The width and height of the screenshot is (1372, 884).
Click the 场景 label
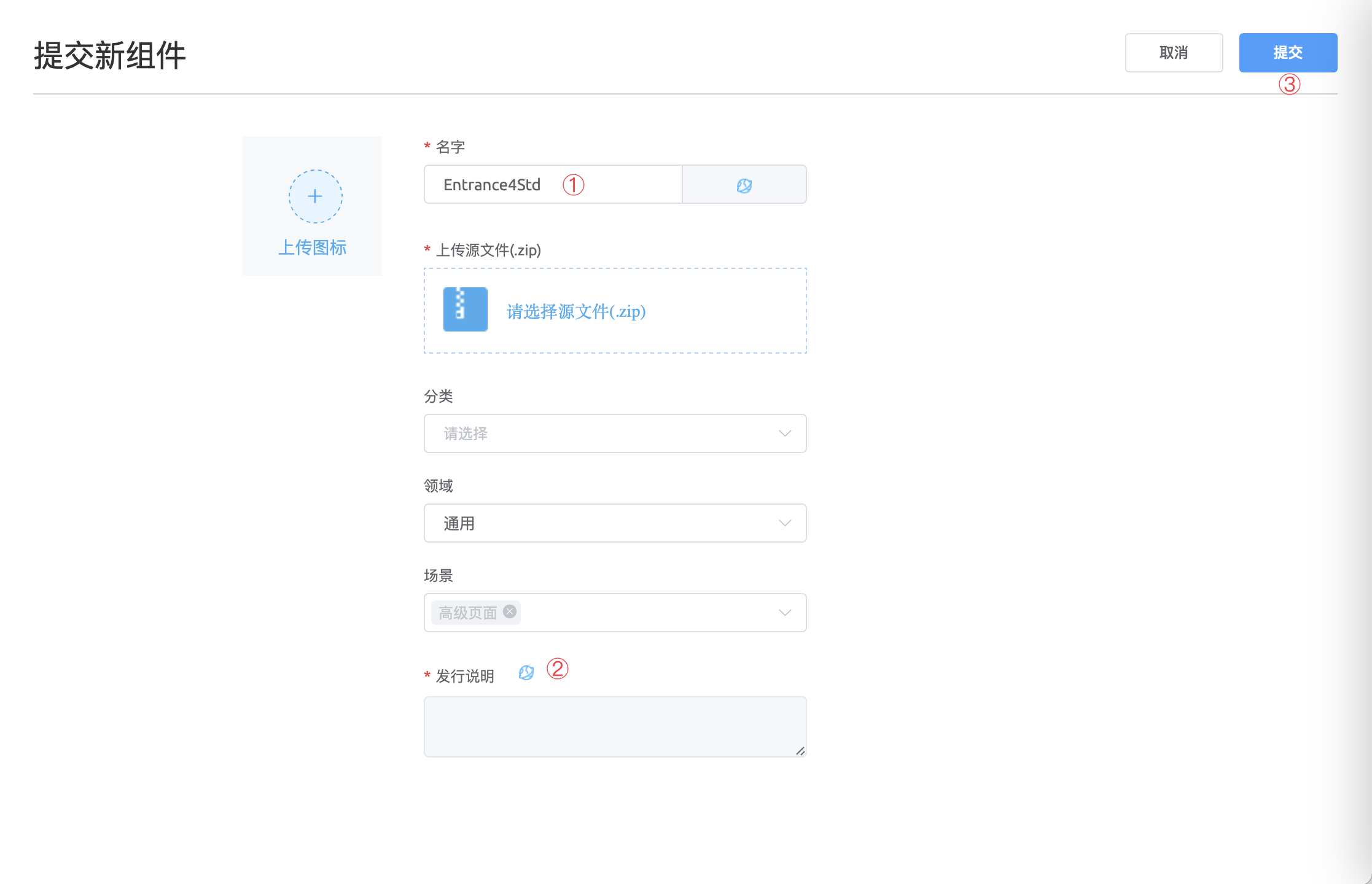tap(438, 576)
